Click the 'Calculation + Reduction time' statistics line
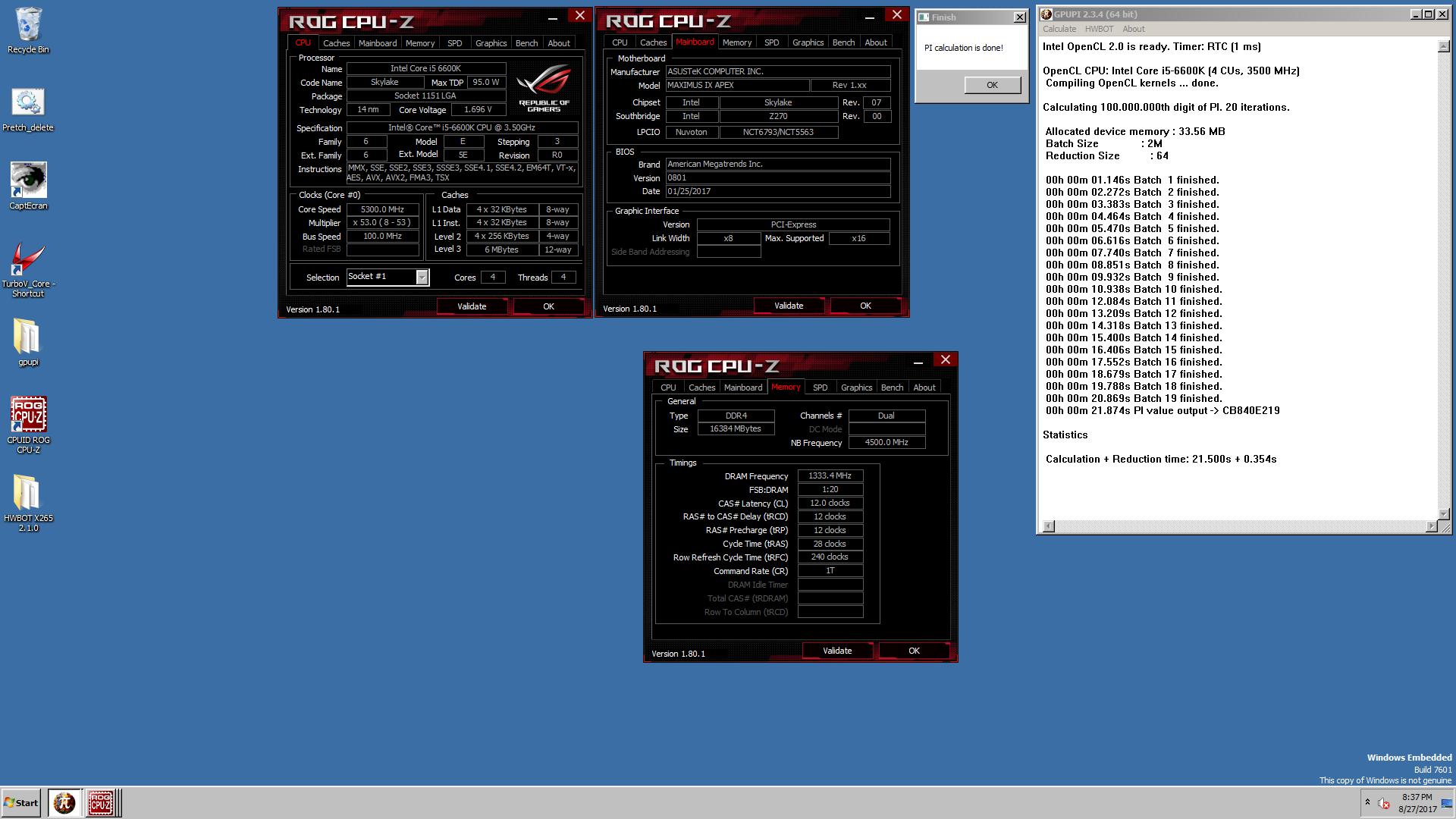This screenshot has height=819, width=1456. pos(1161,459)
